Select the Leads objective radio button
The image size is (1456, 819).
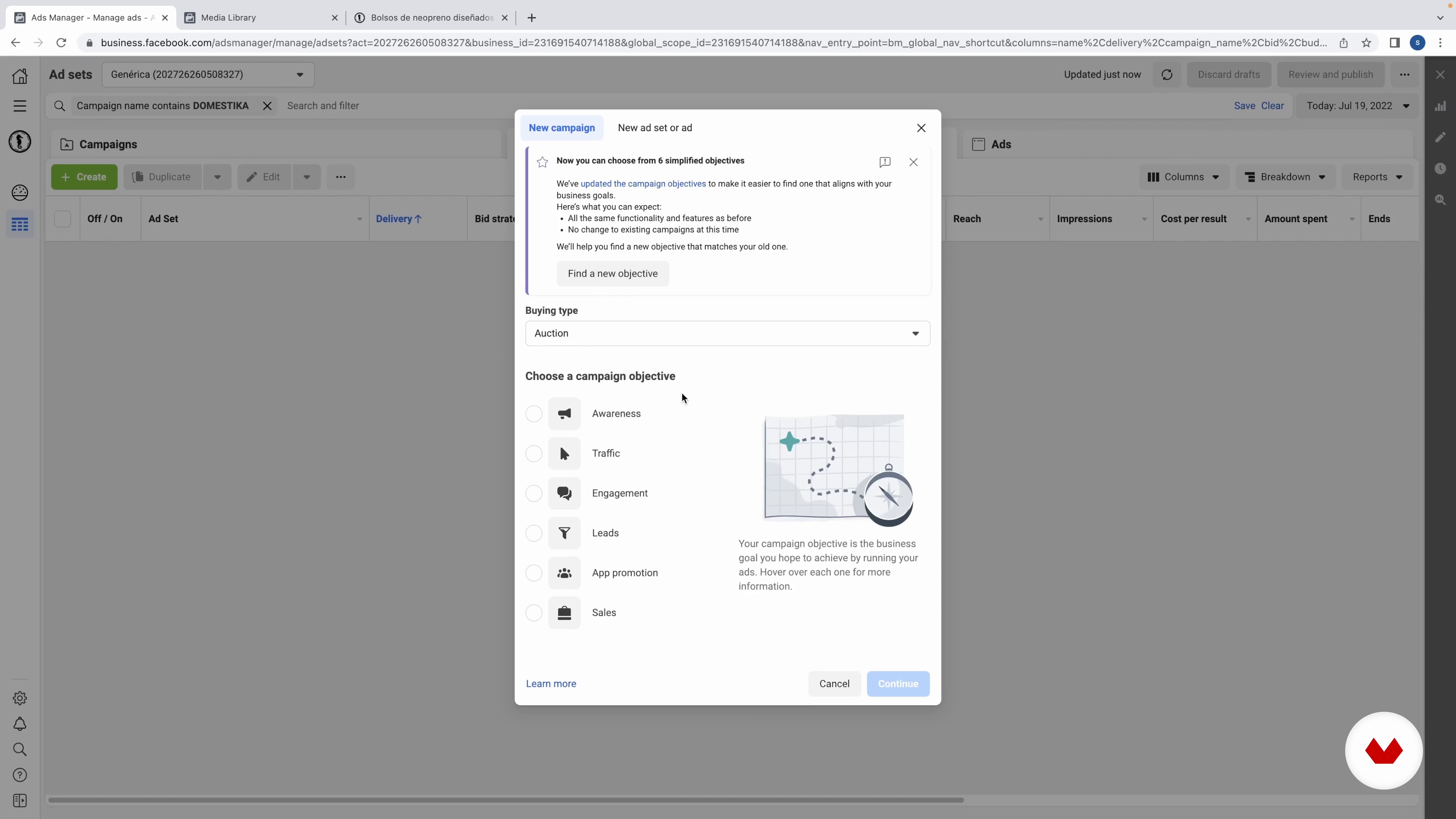(x=533, y=533)
